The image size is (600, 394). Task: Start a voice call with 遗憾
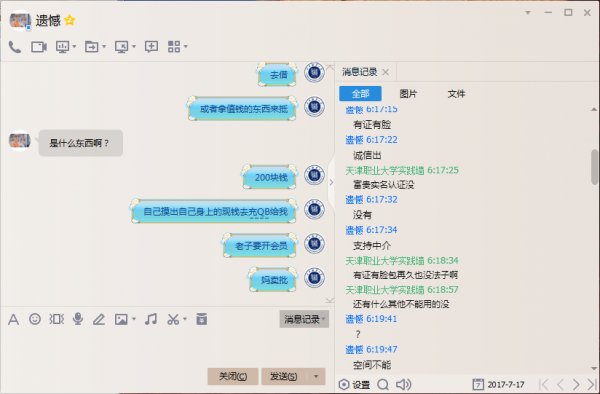coord(15,47)
